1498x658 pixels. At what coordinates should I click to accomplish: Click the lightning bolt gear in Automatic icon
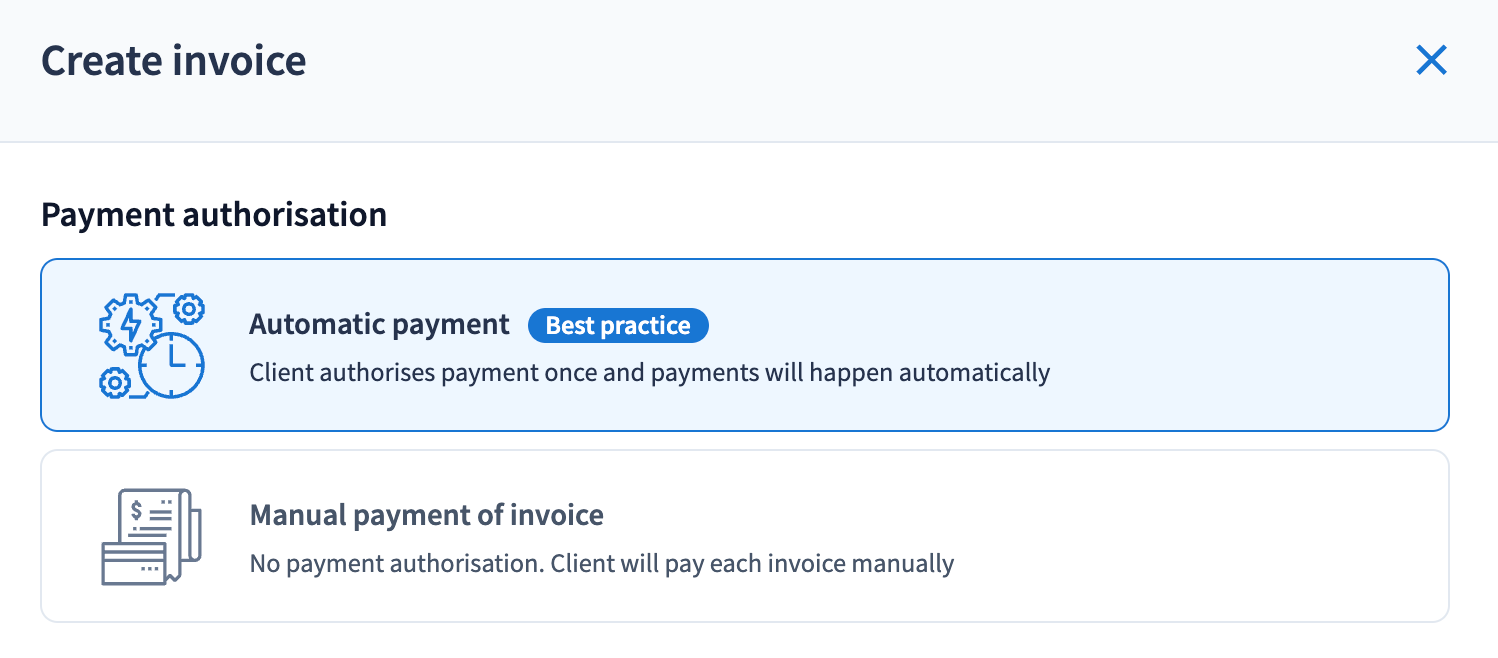pyautogui.click(x=131, y=325)
